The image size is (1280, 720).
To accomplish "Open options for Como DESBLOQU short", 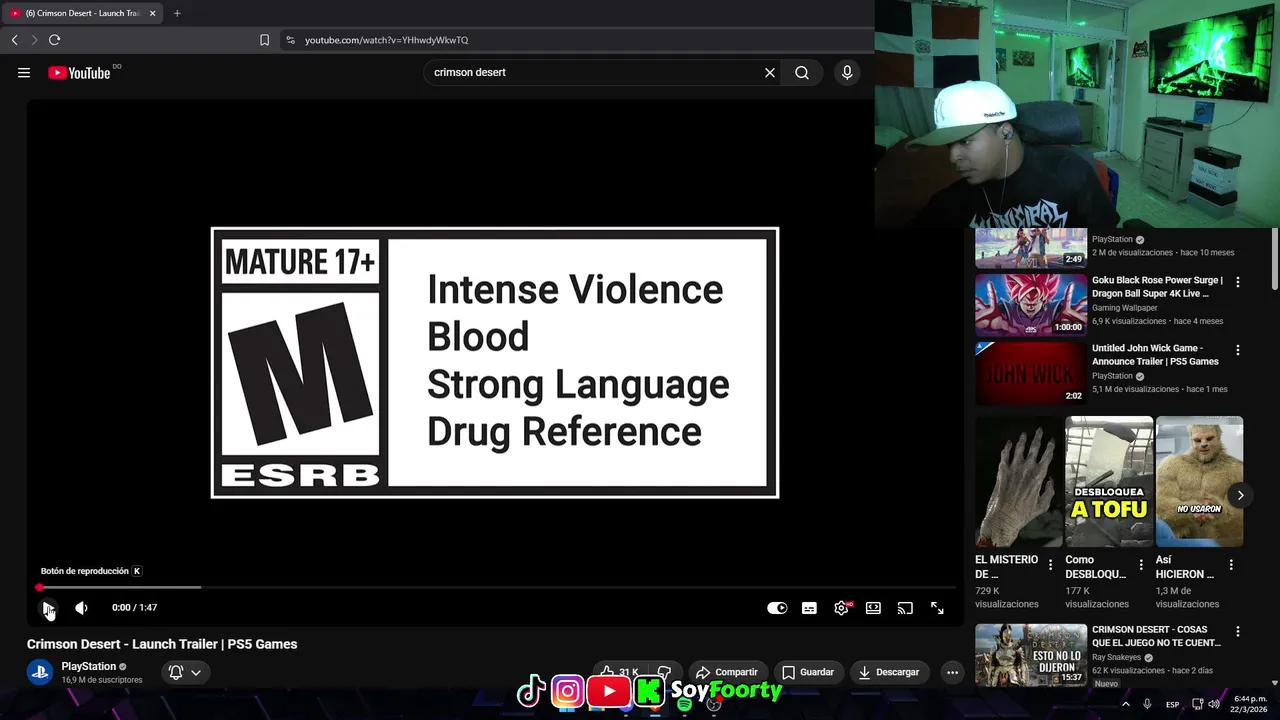I will coord(1140,565).
